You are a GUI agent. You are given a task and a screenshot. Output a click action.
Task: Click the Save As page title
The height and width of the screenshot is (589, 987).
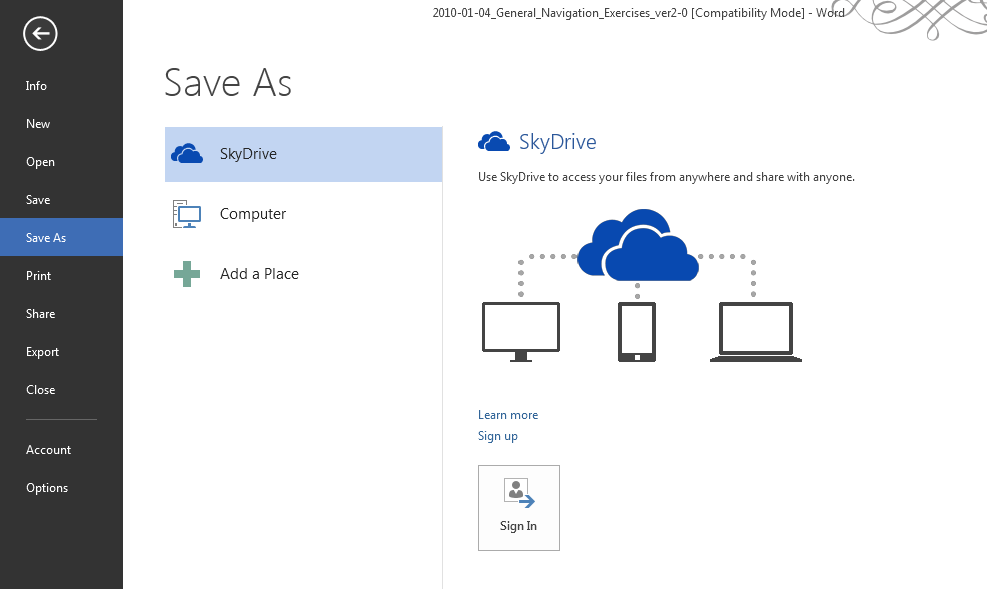(x=228, y=82)
